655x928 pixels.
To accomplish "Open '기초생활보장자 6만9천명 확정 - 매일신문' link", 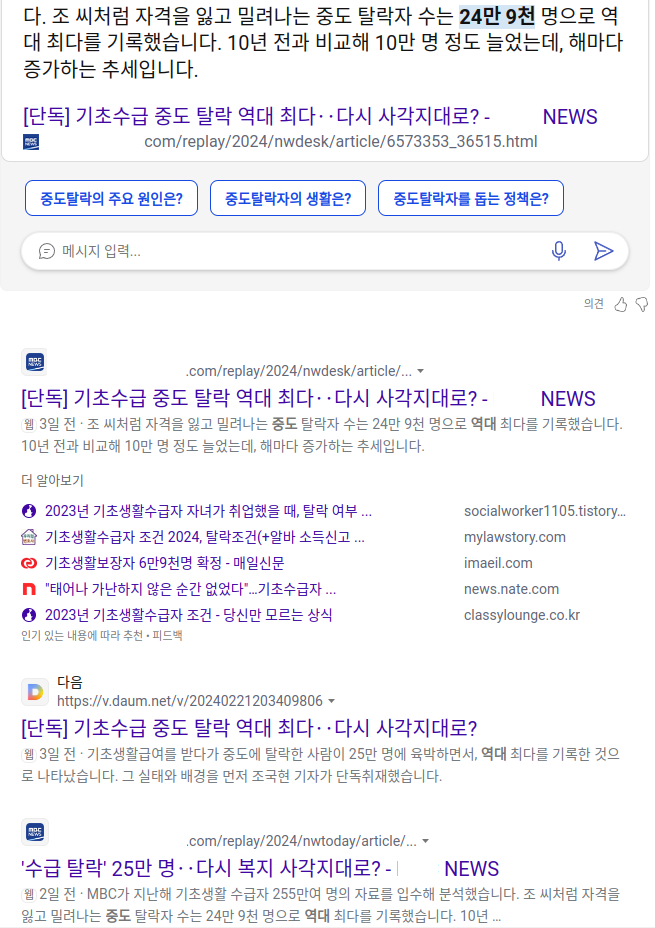I will 164,563.
